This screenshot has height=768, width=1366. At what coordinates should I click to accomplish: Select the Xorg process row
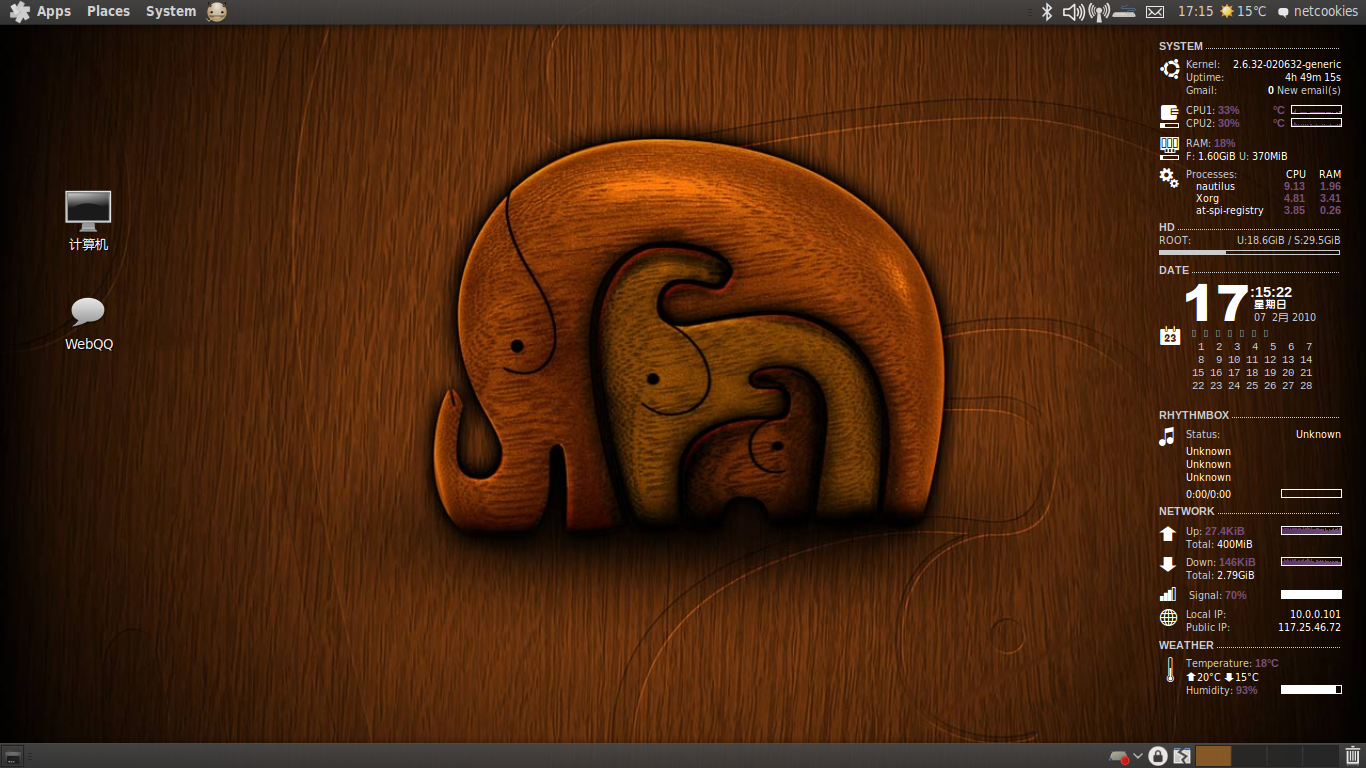point(1268,198)
